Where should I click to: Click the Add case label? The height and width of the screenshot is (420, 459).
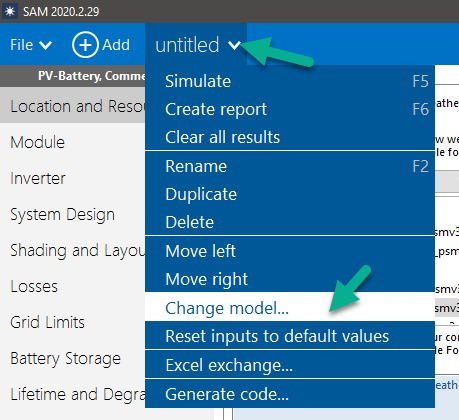[x=116, y=45]
